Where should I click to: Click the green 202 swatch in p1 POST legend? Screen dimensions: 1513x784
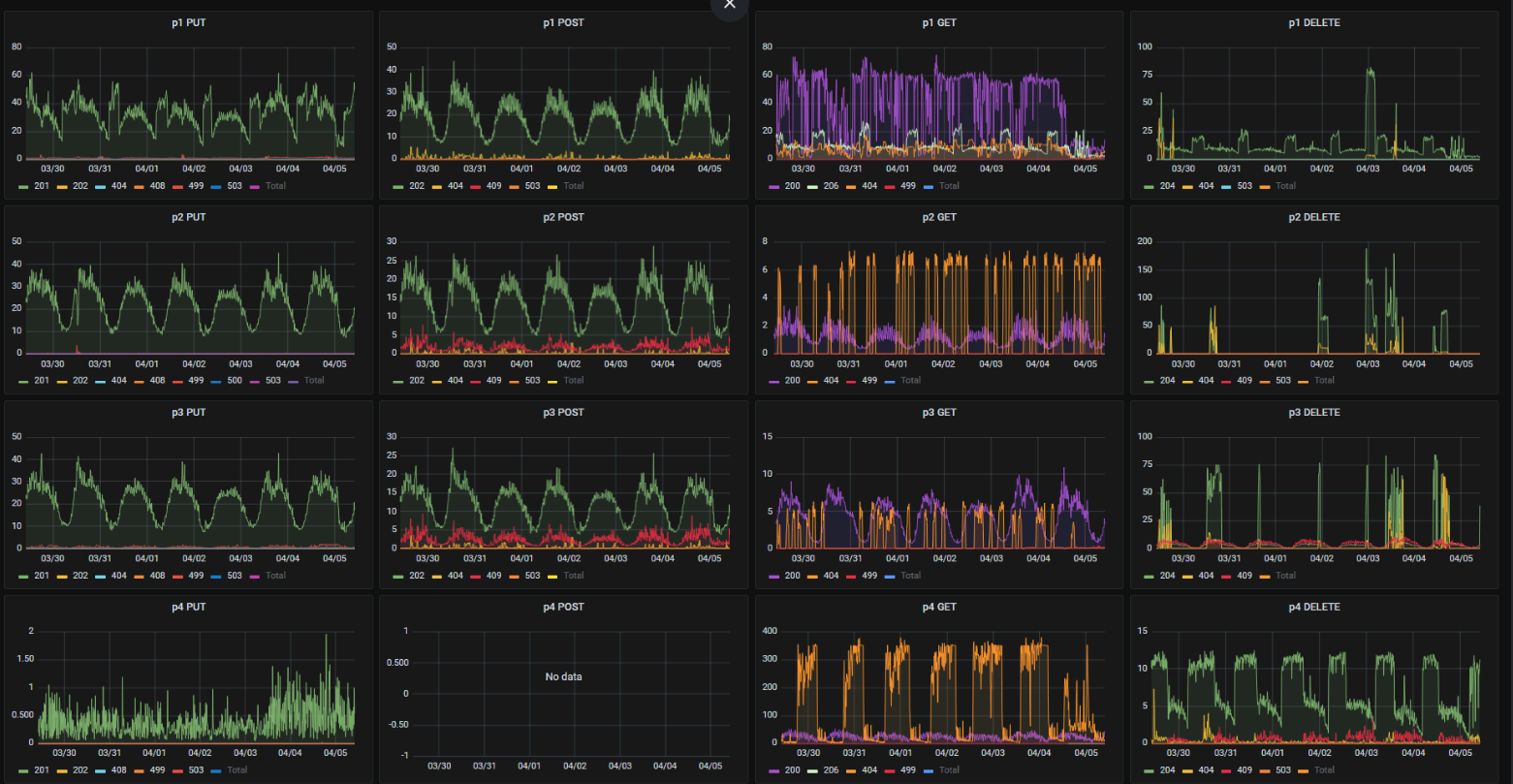(x=399, y=186)
